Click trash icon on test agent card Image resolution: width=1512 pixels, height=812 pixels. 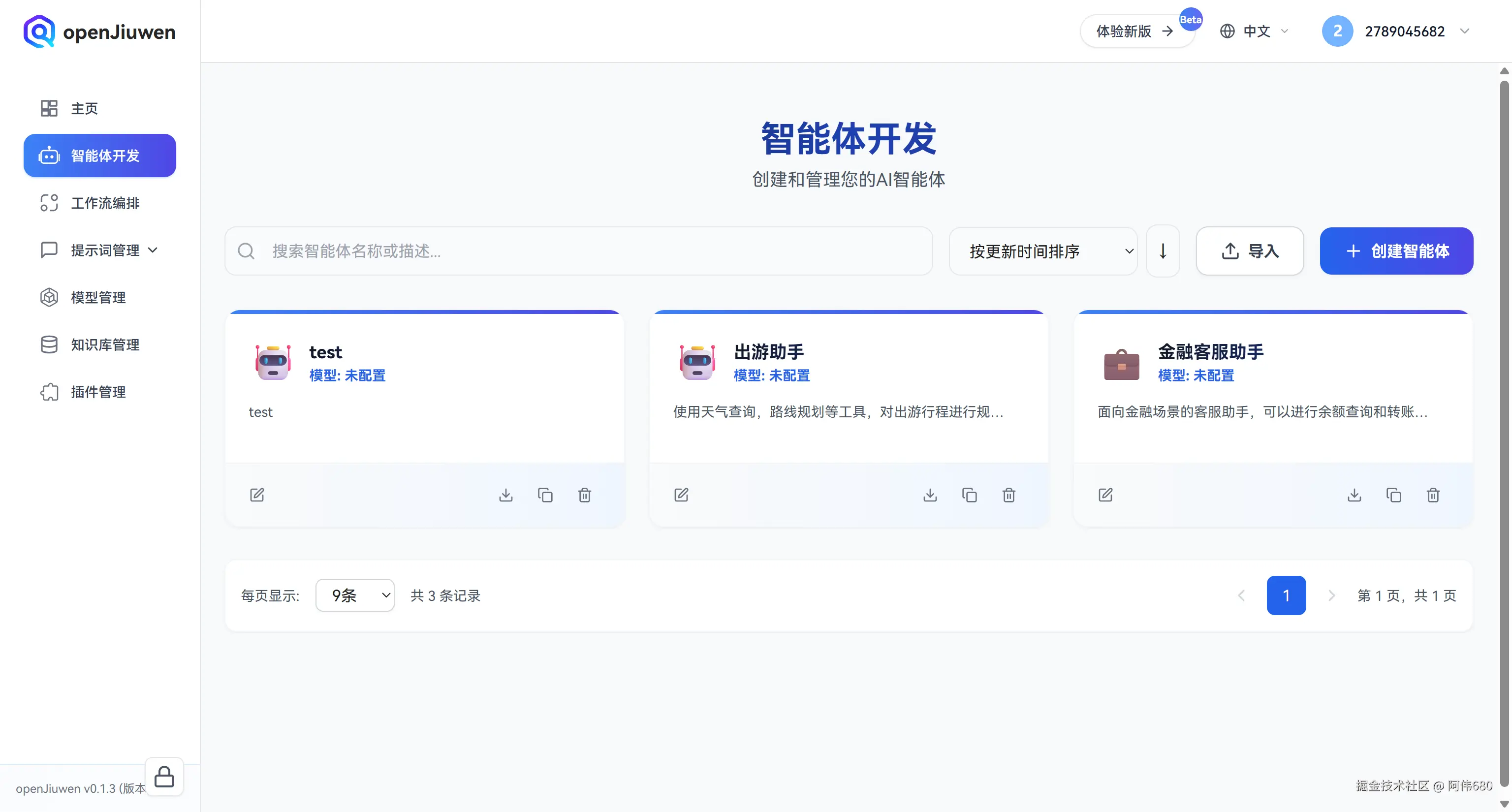click(585, 495)
